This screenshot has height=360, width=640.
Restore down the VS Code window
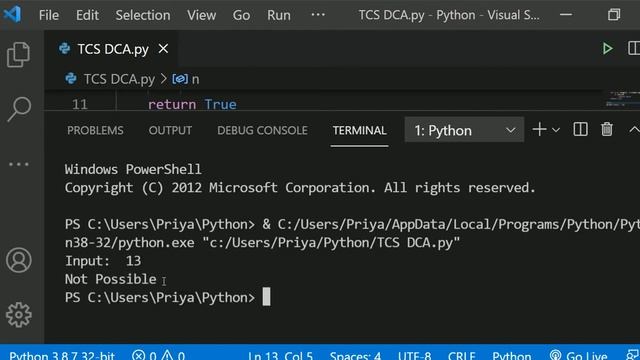coord(614,15)
